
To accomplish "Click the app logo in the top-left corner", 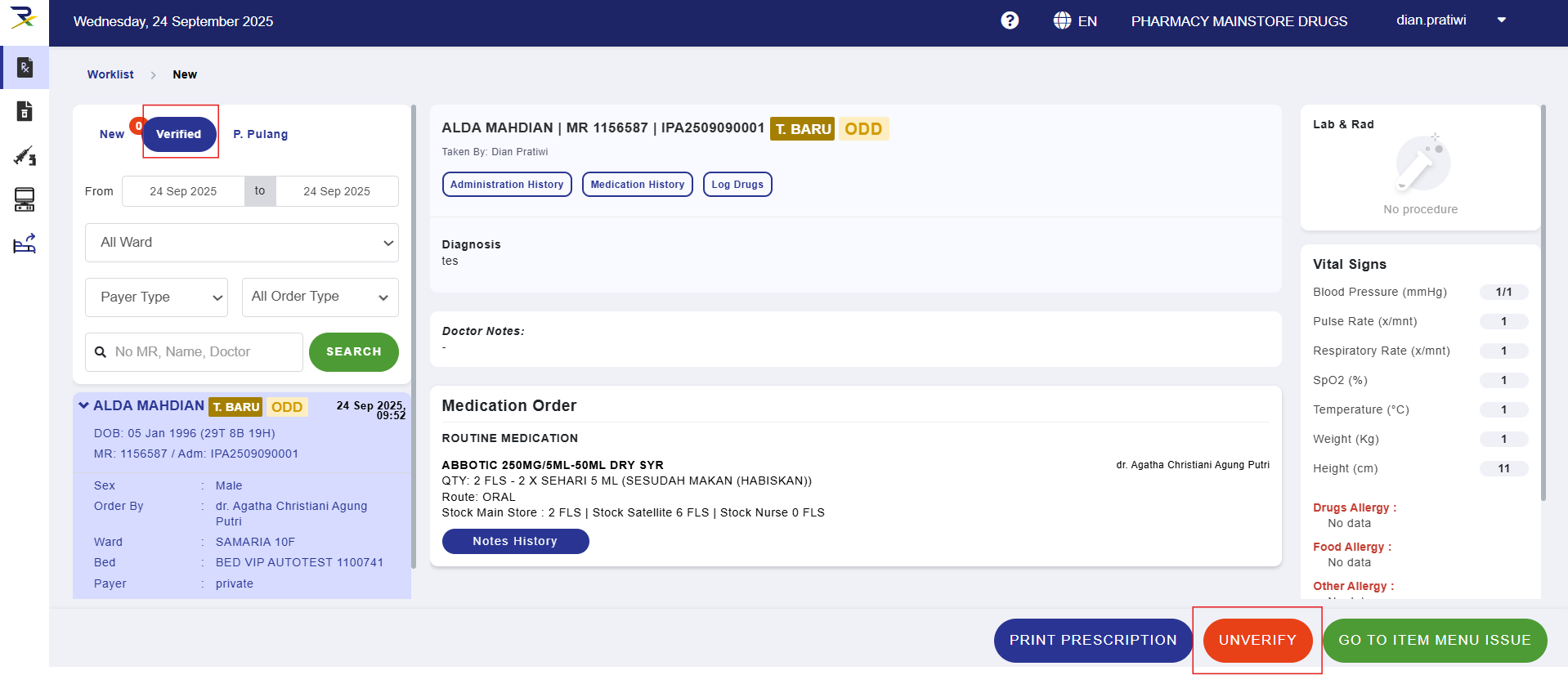I will (x=24, y=17).
